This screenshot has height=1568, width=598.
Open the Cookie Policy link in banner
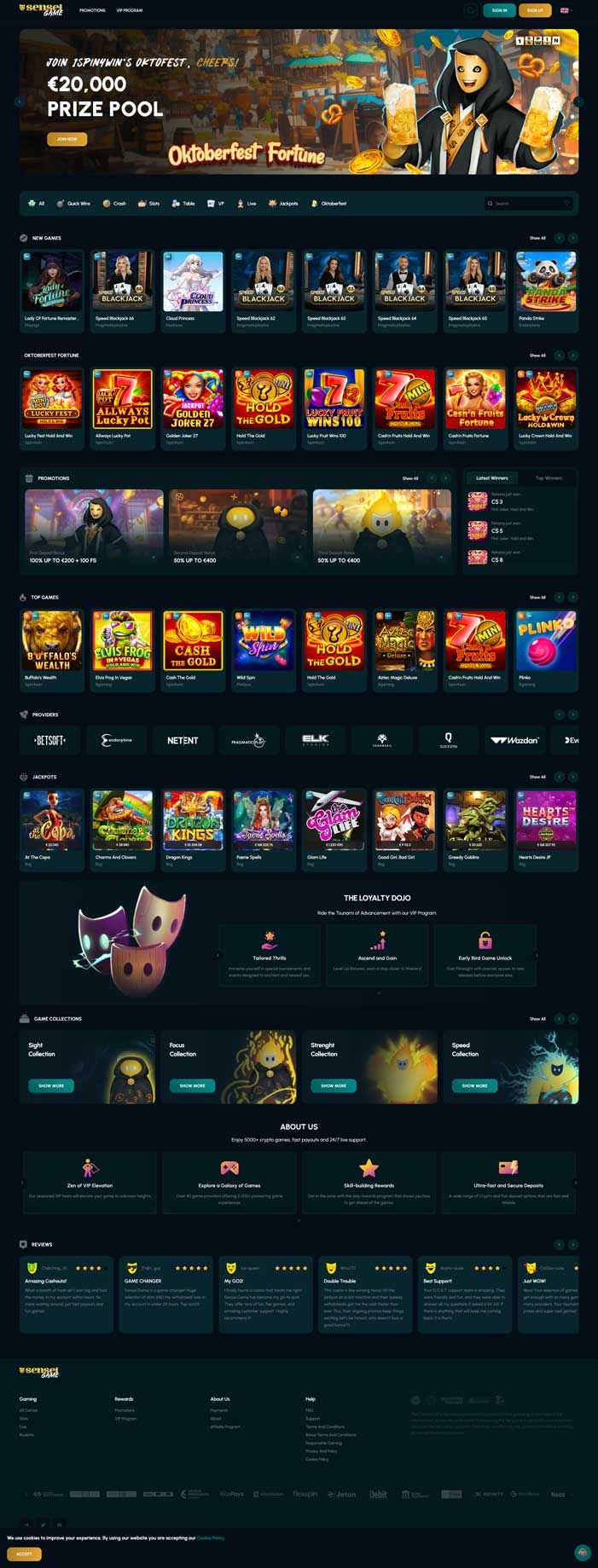(x=211, y=1538)
